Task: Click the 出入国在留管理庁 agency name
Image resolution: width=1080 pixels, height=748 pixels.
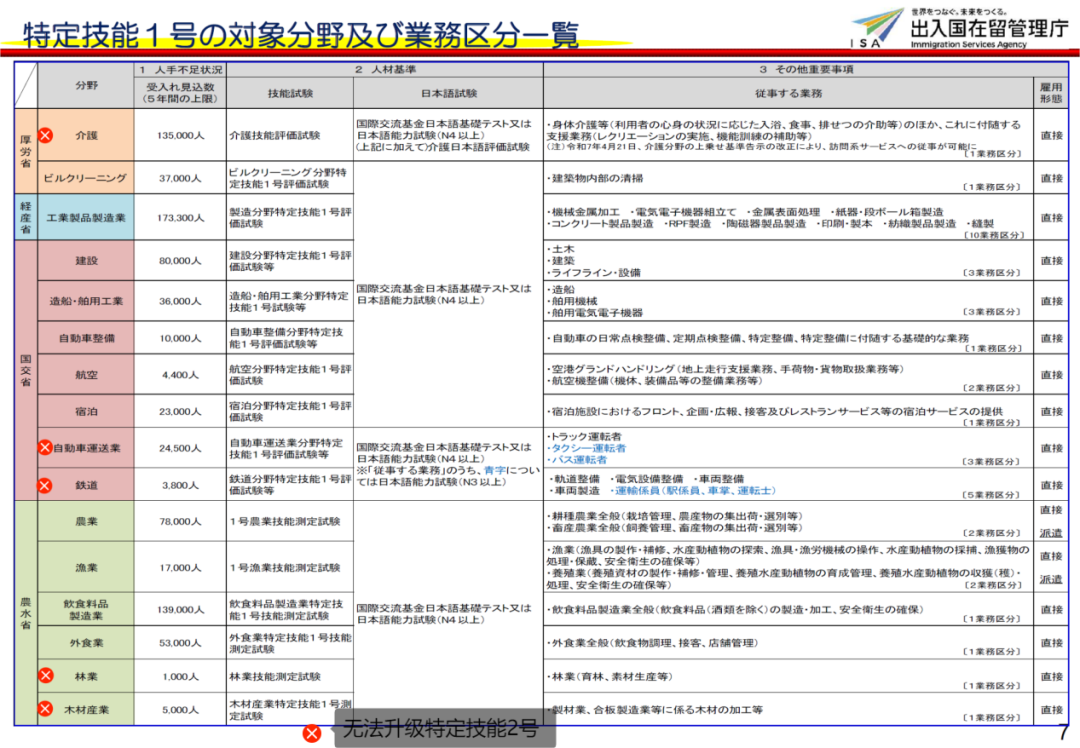Action: pos(989,28)
